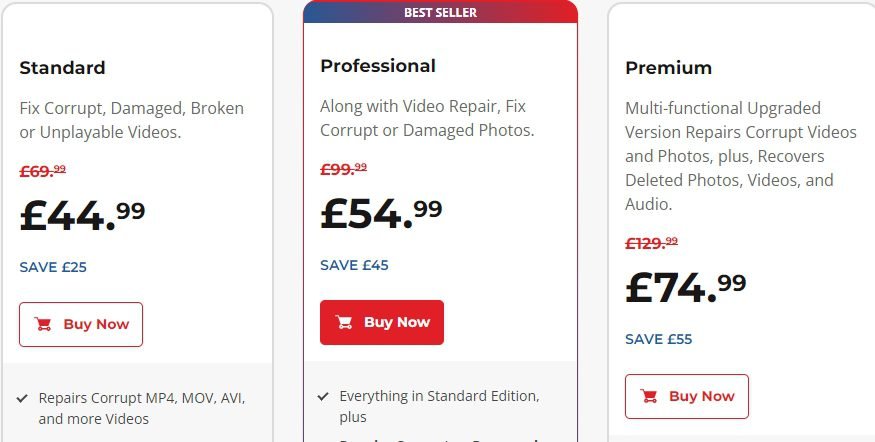Select the Standard plan title
This screenshot has height=442, width=875.
[x=62, y=68]
